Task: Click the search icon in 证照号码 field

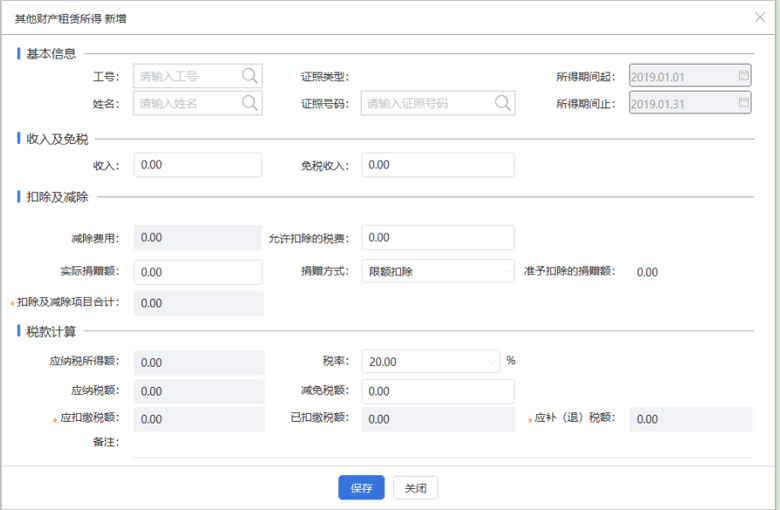Action: pos(501,103)
